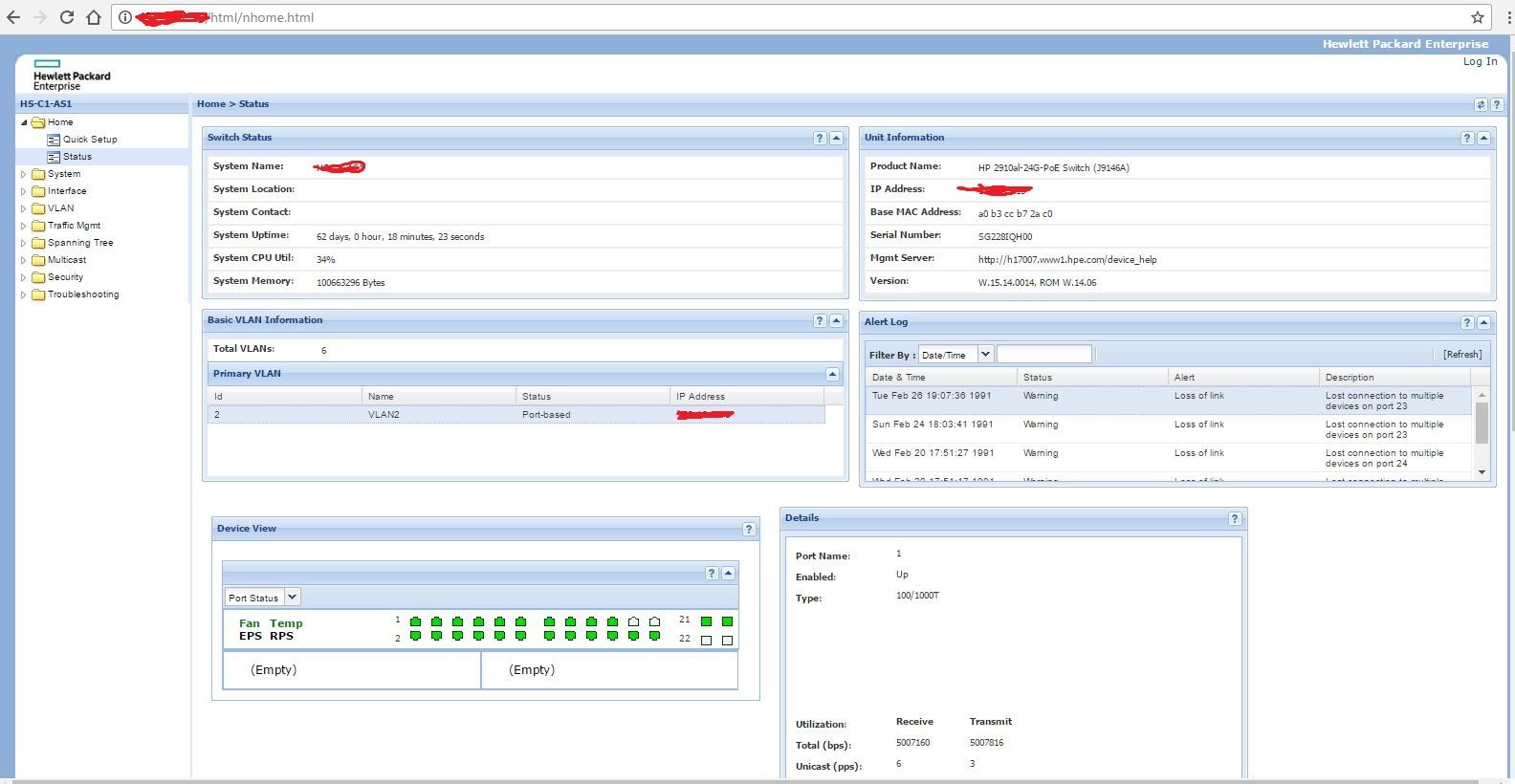Viewport: 1515px width, 784px height.
Task: Expand the Traffic Mgmt node arrow
Action: pyautogui.click(x=24, y=226)
